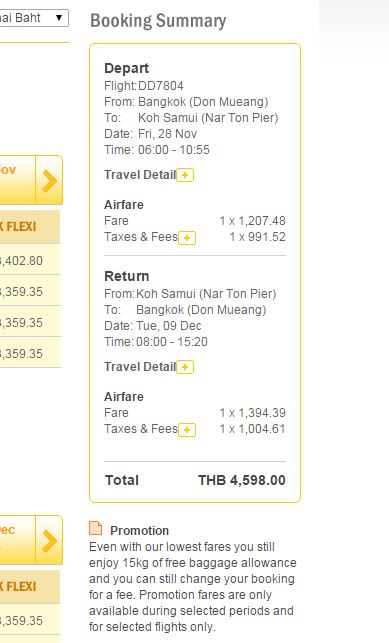Click the Total THB 4,598.00 amount
Viewport: 389px width, 643px height.
[242, 480]
